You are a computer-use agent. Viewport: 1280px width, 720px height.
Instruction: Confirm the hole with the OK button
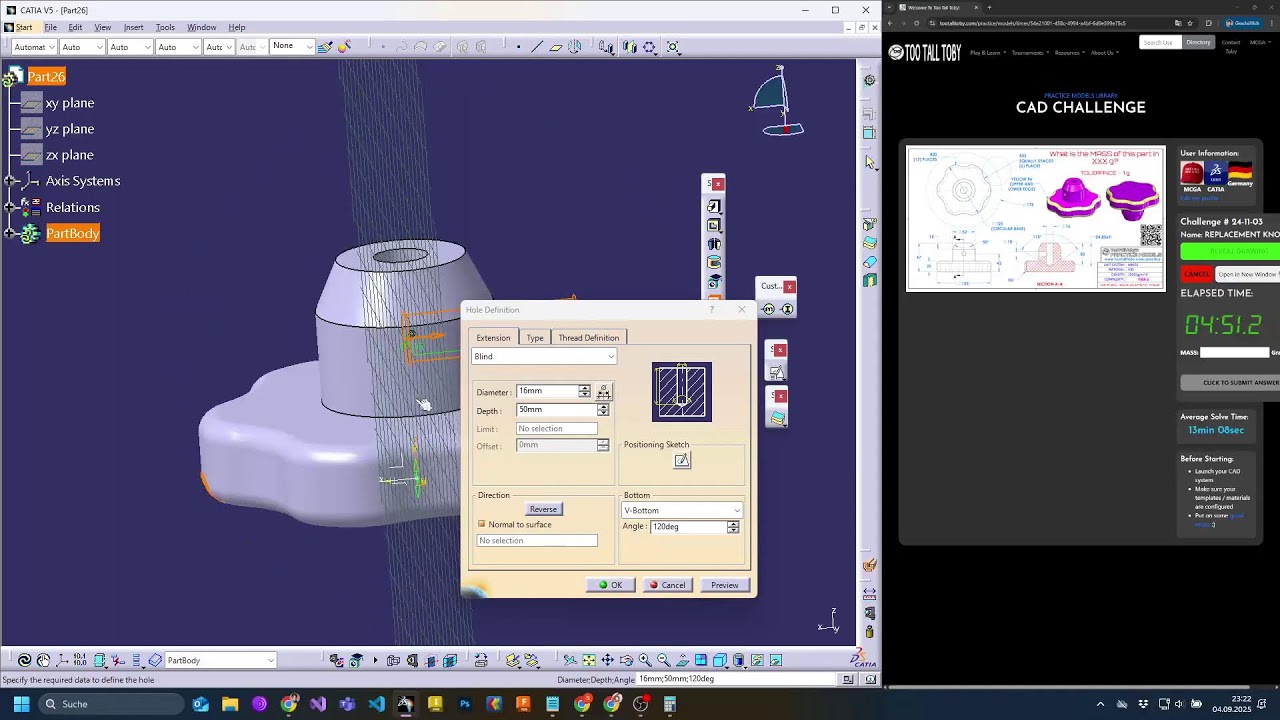[x=610, y=585]
